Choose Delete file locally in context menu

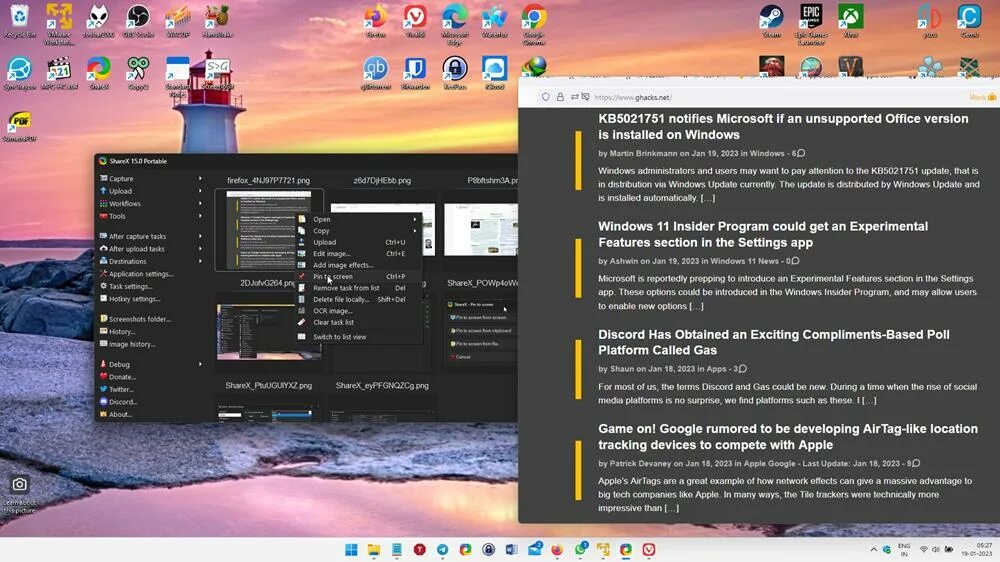coord(358,299)
